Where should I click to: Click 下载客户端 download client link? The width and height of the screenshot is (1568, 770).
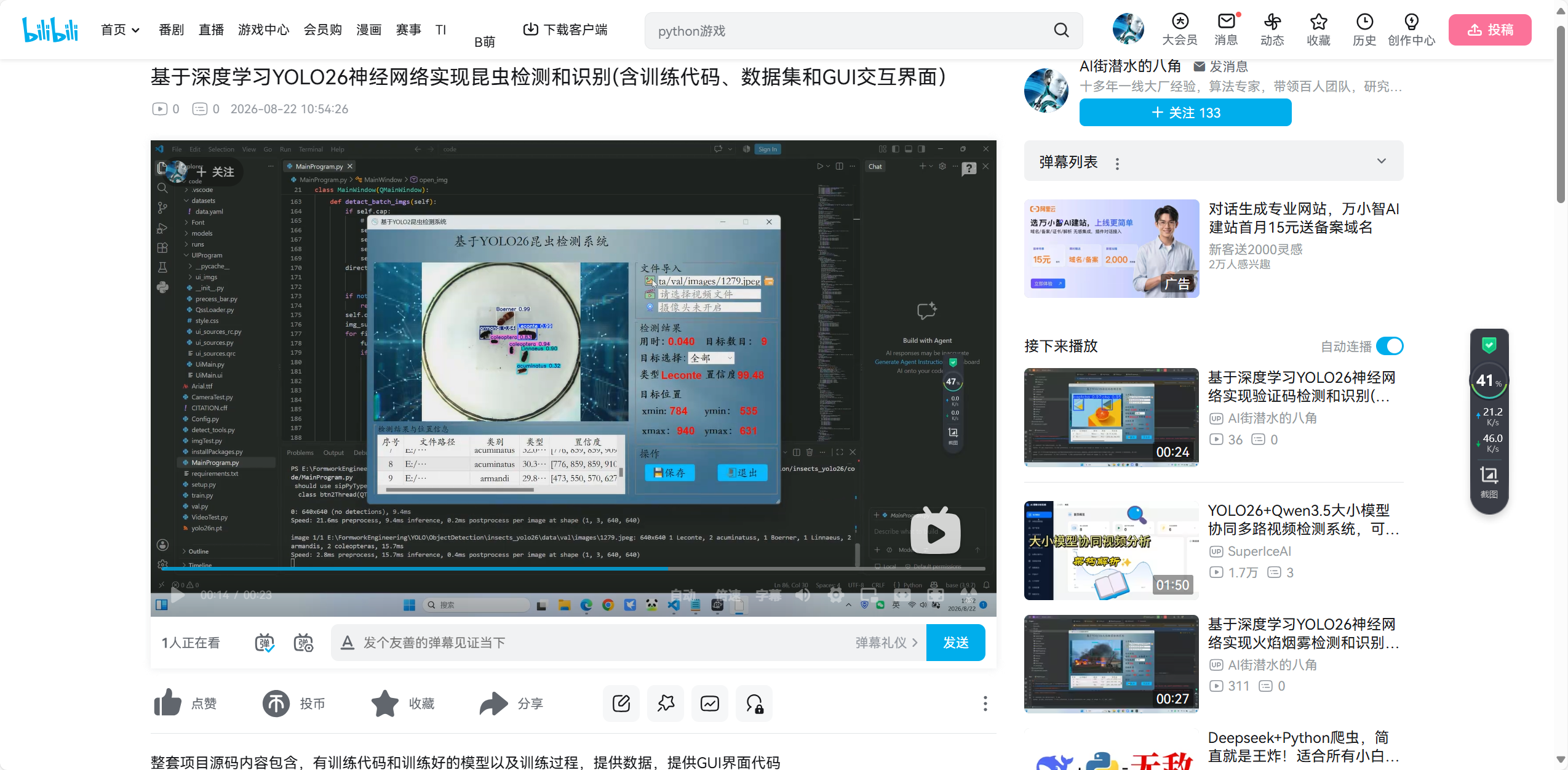[565, 30]
